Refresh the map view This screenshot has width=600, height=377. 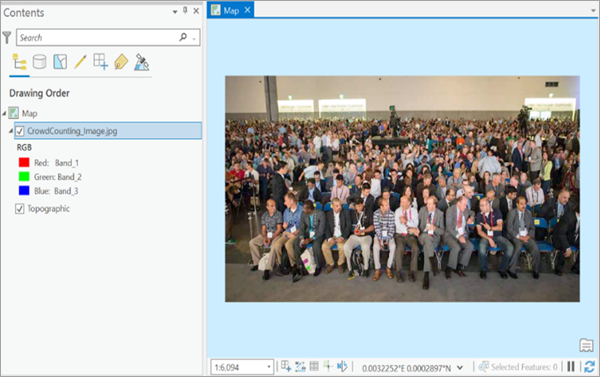point(589,367)
